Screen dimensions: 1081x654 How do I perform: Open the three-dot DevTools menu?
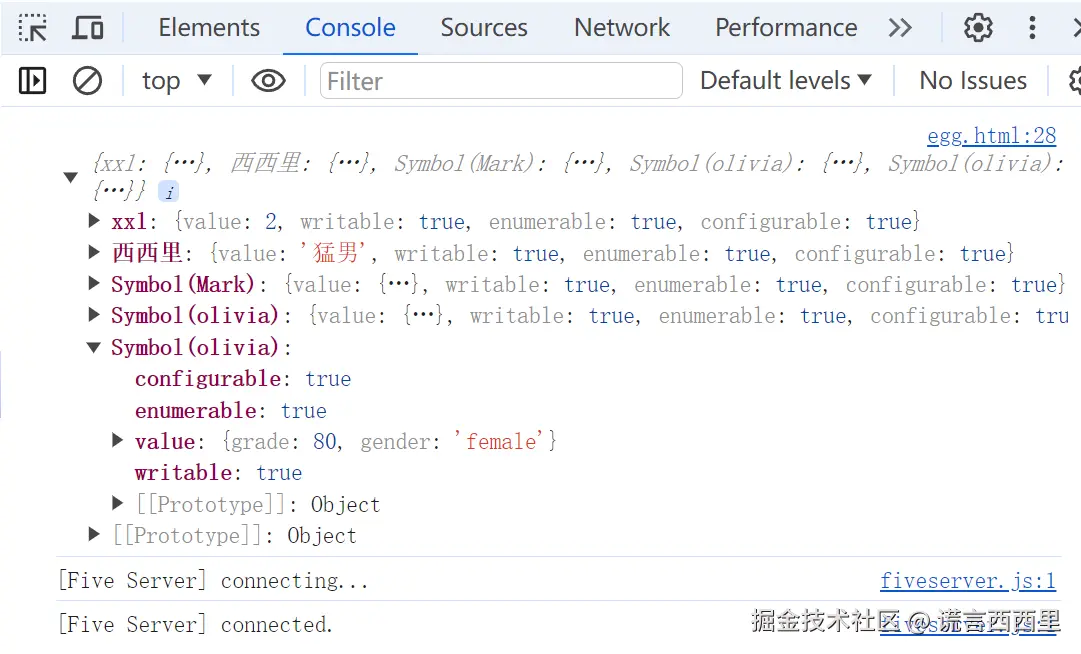click(1032, 27)
